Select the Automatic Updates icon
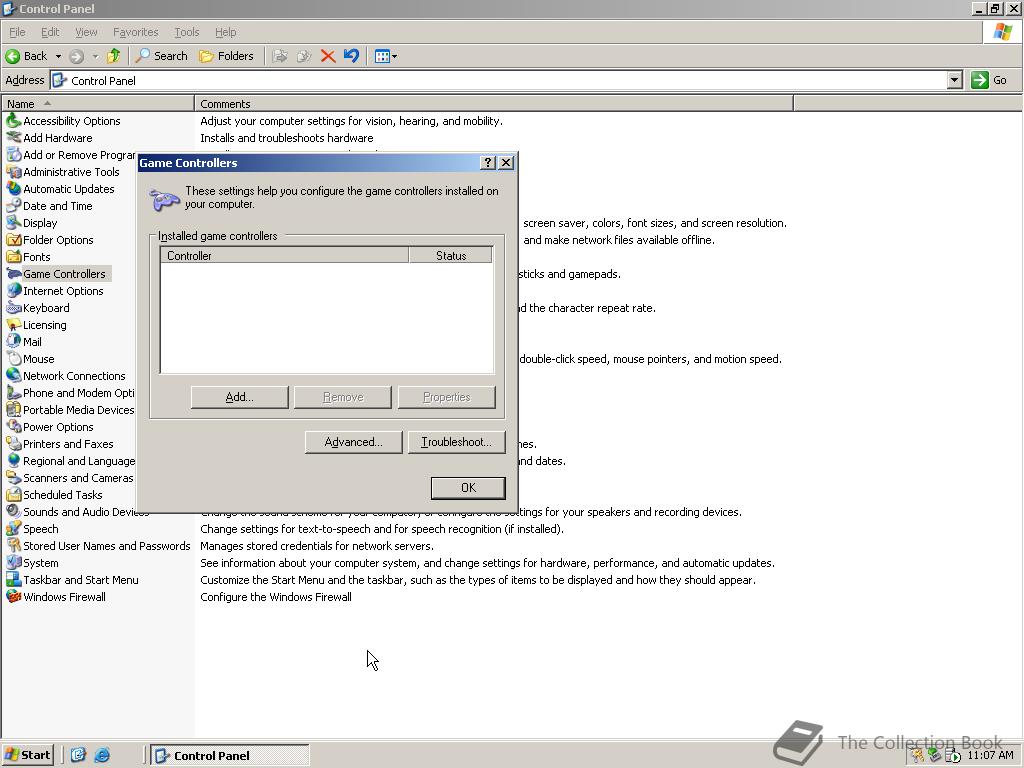1024x768 pixels. coord(13,189)
